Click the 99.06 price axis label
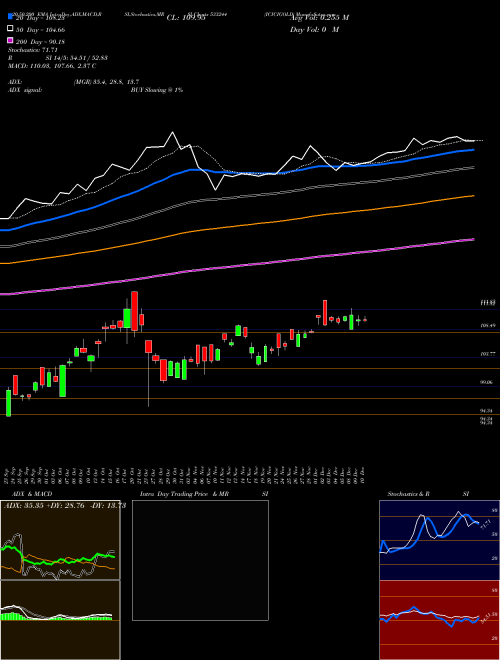Screen dimensions: 500x660 [x=488, y=382]
